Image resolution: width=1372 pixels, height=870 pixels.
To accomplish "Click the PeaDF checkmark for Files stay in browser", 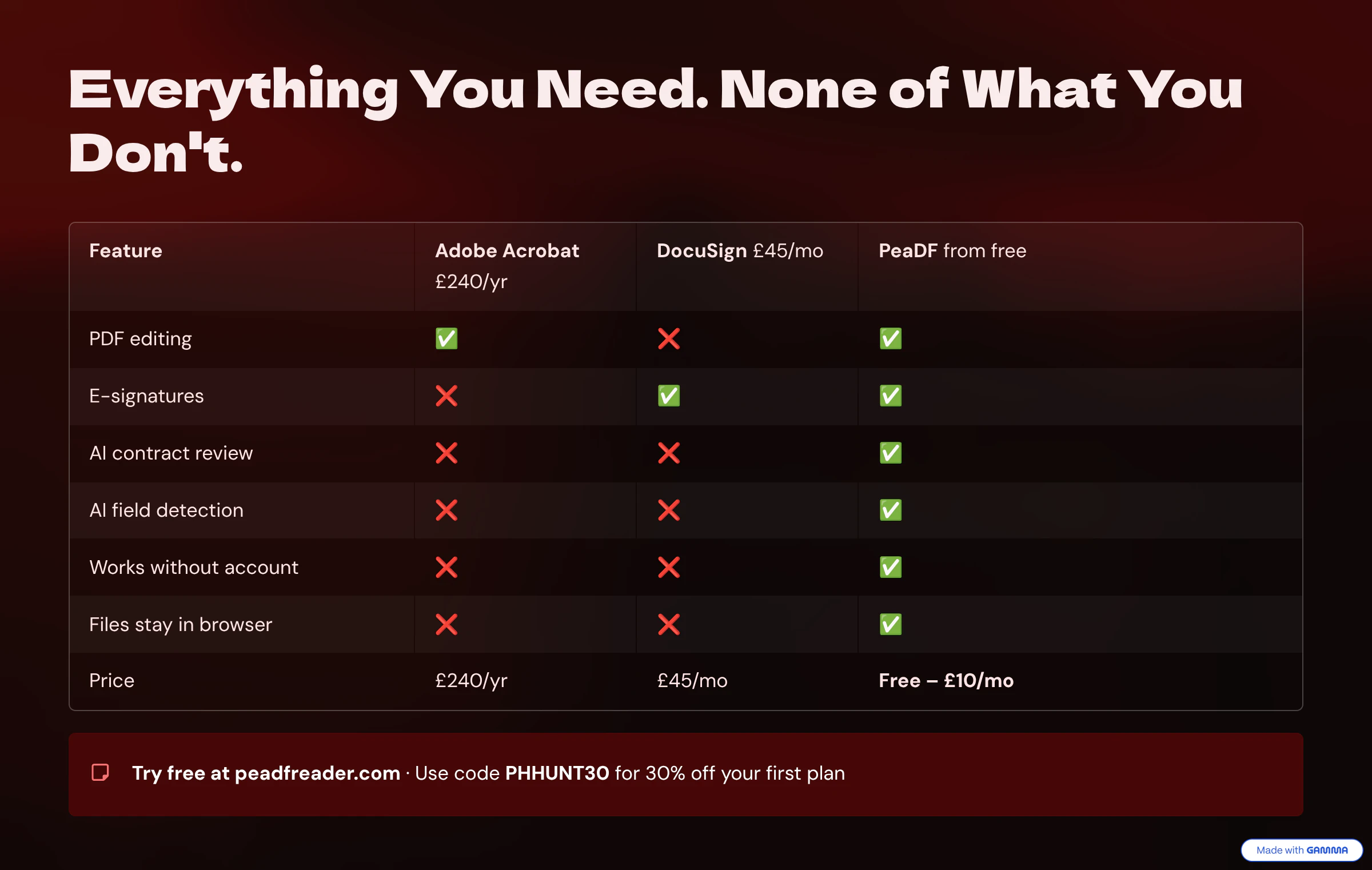I will click(890, 624).
